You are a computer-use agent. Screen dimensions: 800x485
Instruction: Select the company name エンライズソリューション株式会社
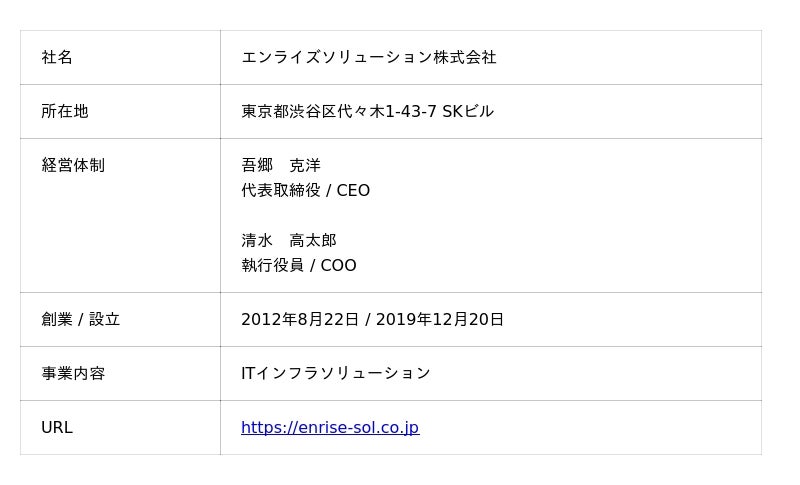point(368,57)
